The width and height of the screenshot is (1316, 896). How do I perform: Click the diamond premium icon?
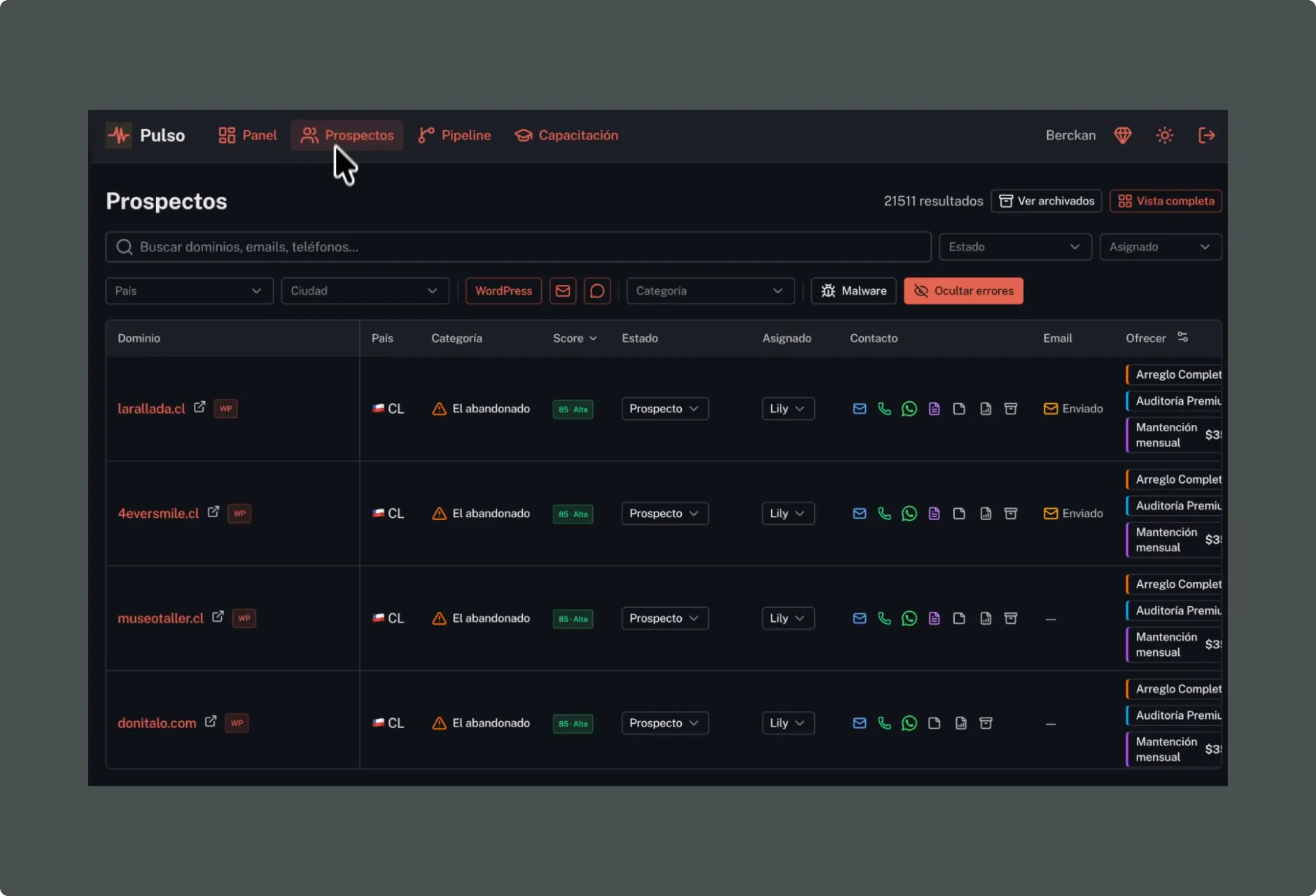1123,135
